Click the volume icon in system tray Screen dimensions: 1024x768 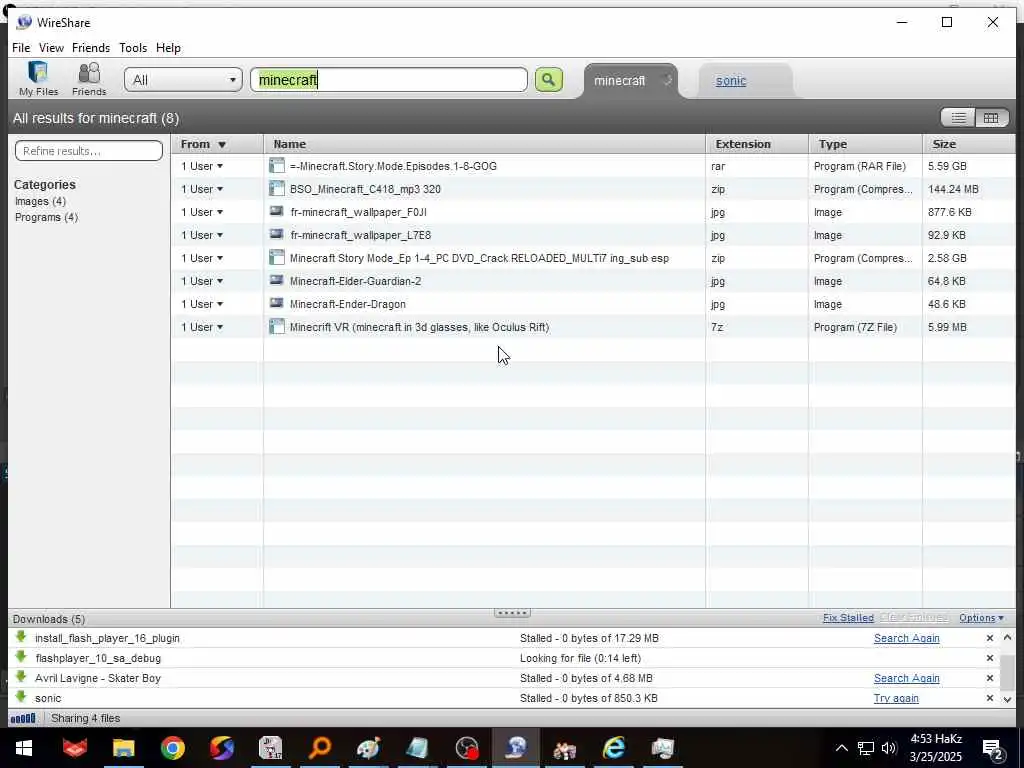[x=889, y=748]
